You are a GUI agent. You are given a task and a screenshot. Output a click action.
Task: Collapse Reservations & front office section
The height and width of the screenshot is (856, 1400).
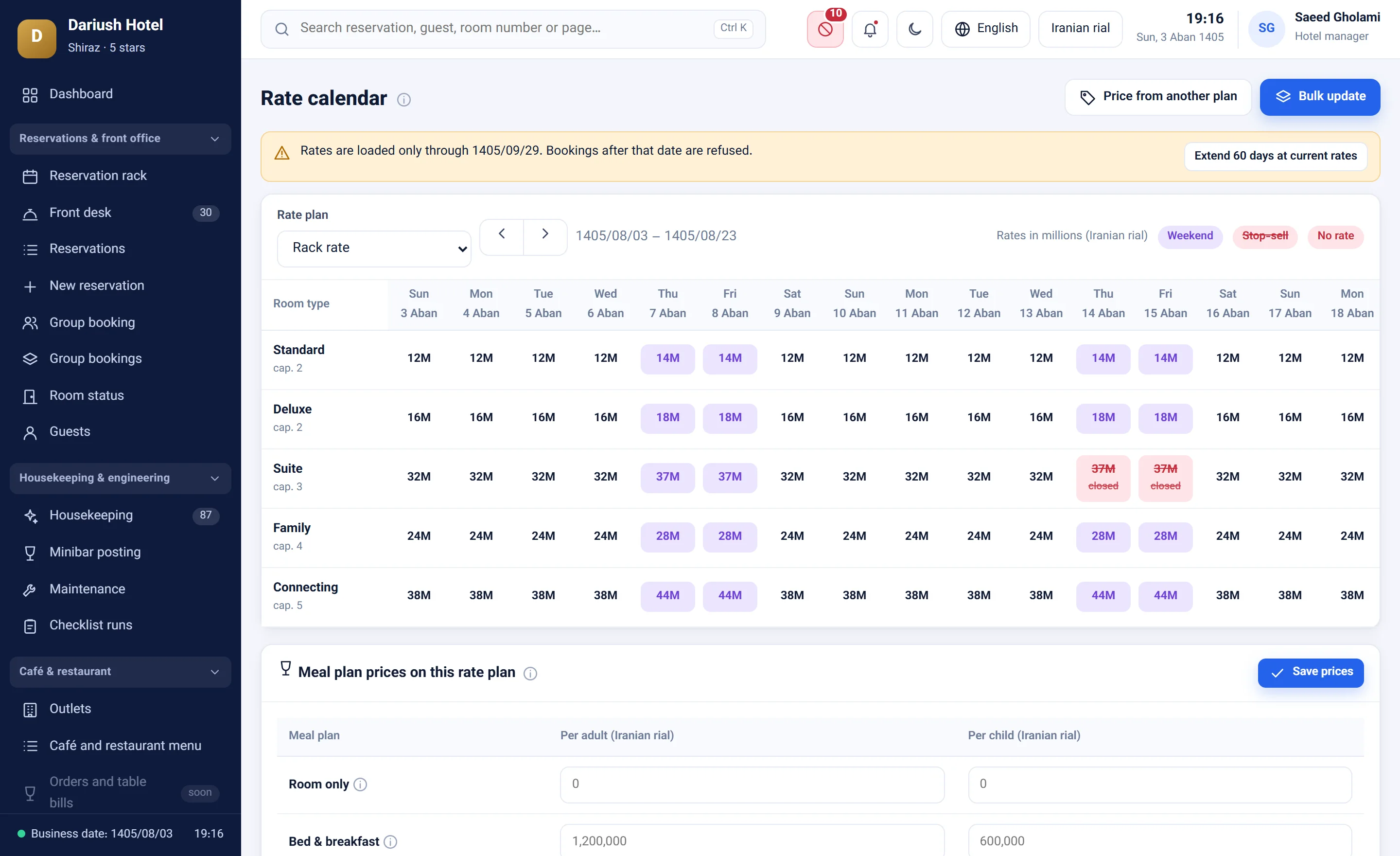(x=121, y=139)
